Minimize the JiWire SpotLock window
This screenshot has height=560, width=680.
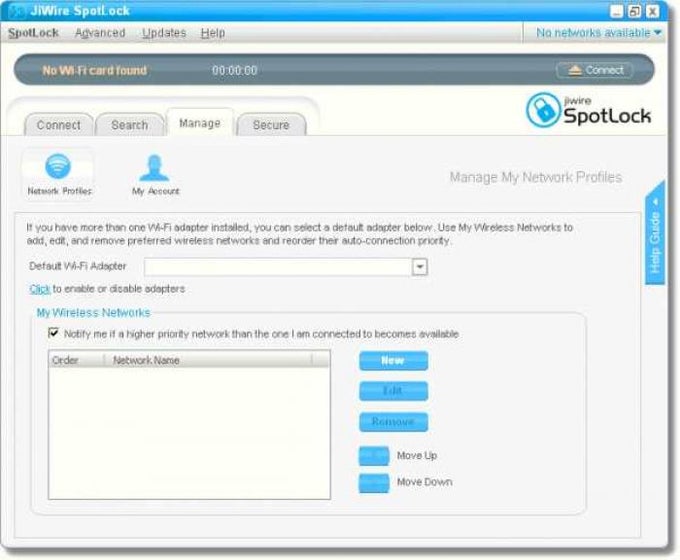(616, 11)
